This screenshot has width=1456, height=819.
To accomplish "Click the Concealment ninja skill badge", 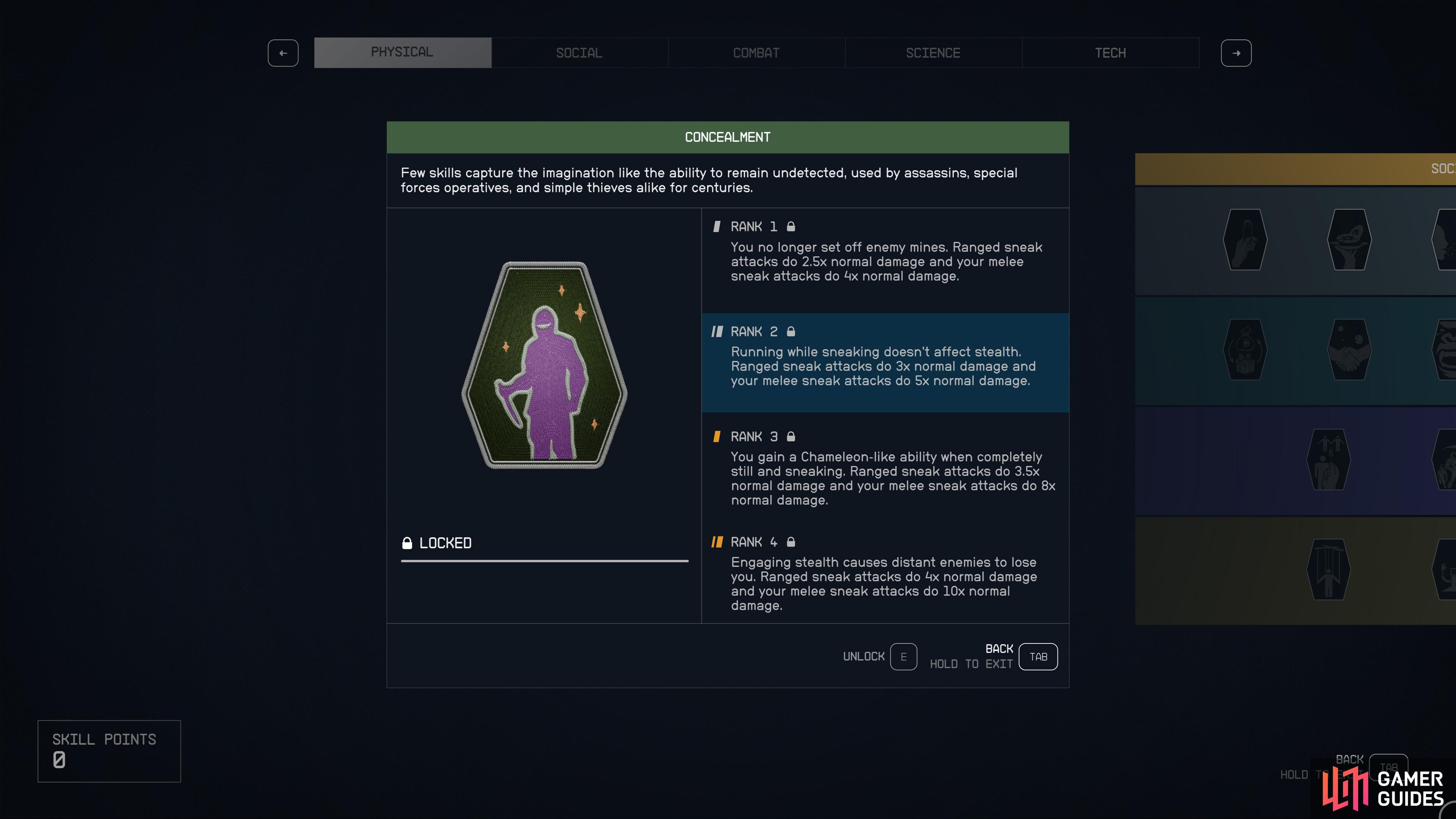I will 545,365.
